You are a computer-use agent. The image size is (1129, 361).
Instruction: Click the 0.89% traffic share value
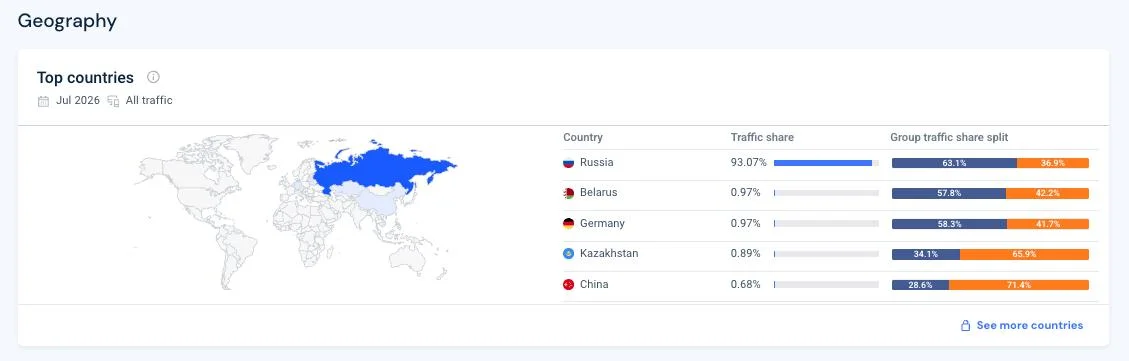pos(746,254)
